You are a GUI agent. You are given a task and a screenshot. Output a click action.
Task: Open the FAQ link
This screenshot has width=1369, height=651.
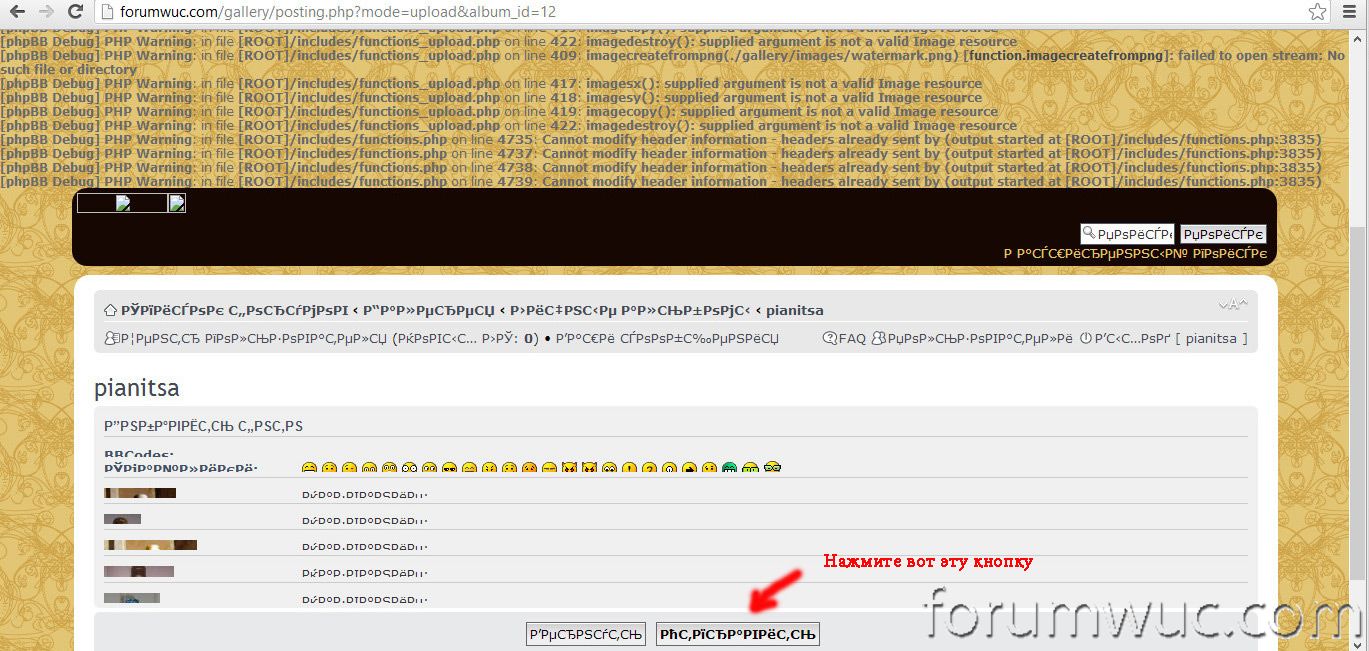844,339
